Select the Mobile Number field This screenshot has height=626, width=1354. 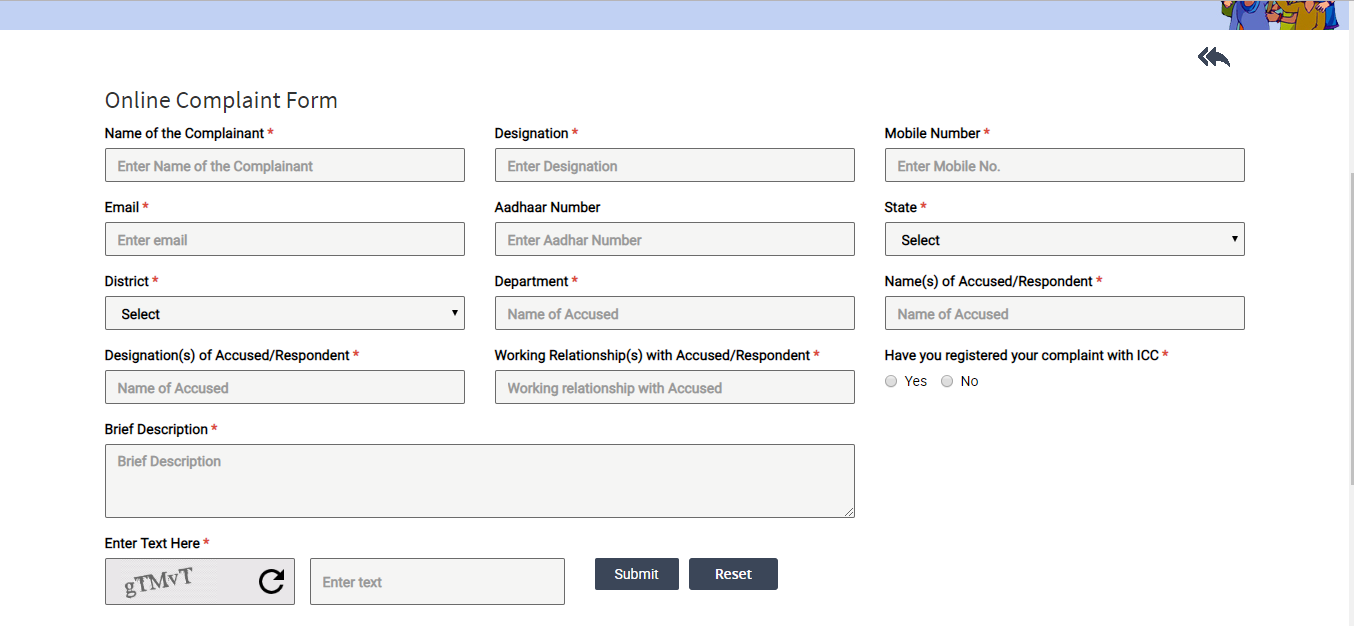pos(1064,166)
